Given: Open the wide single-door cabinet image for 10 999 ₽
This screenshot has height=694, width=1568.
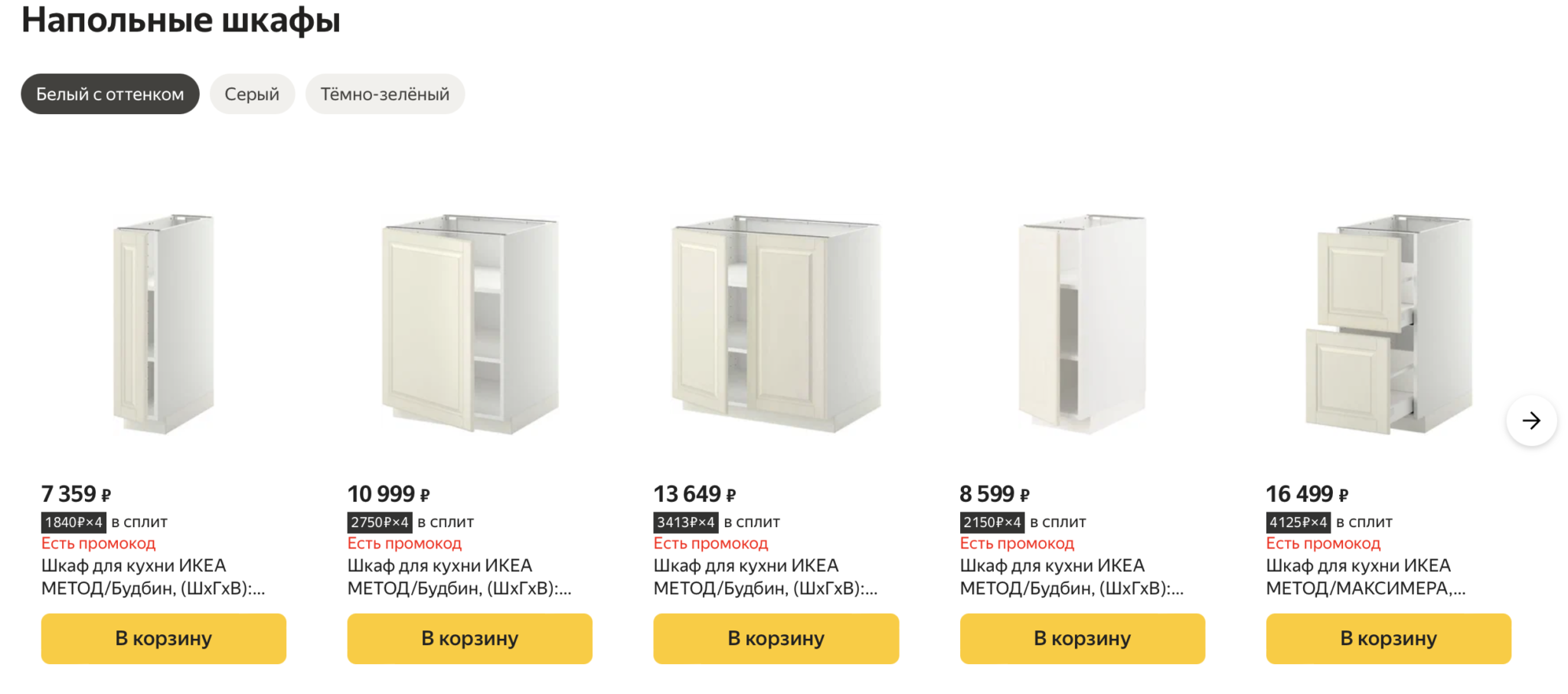Looking at the screenshot, I should (x=469, y=323).
